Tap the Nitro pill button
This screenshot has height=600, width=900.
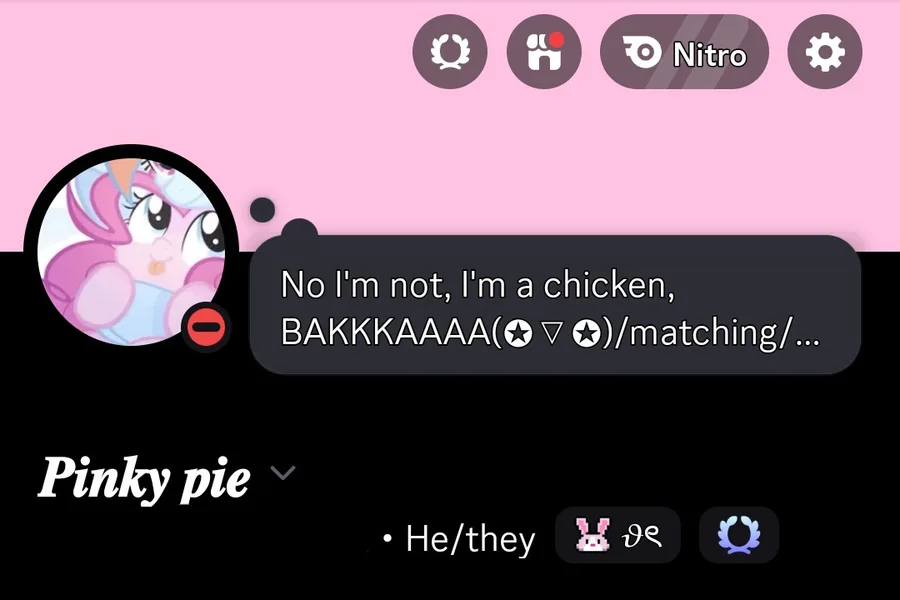[684, 52]
